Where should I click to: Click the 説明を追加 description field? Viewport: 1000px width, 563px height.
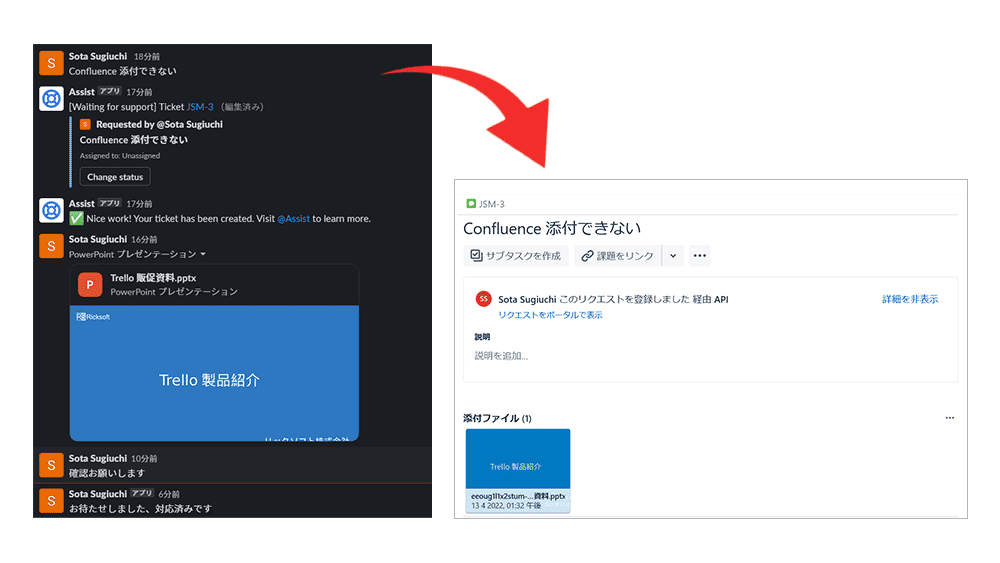[501, 356]
